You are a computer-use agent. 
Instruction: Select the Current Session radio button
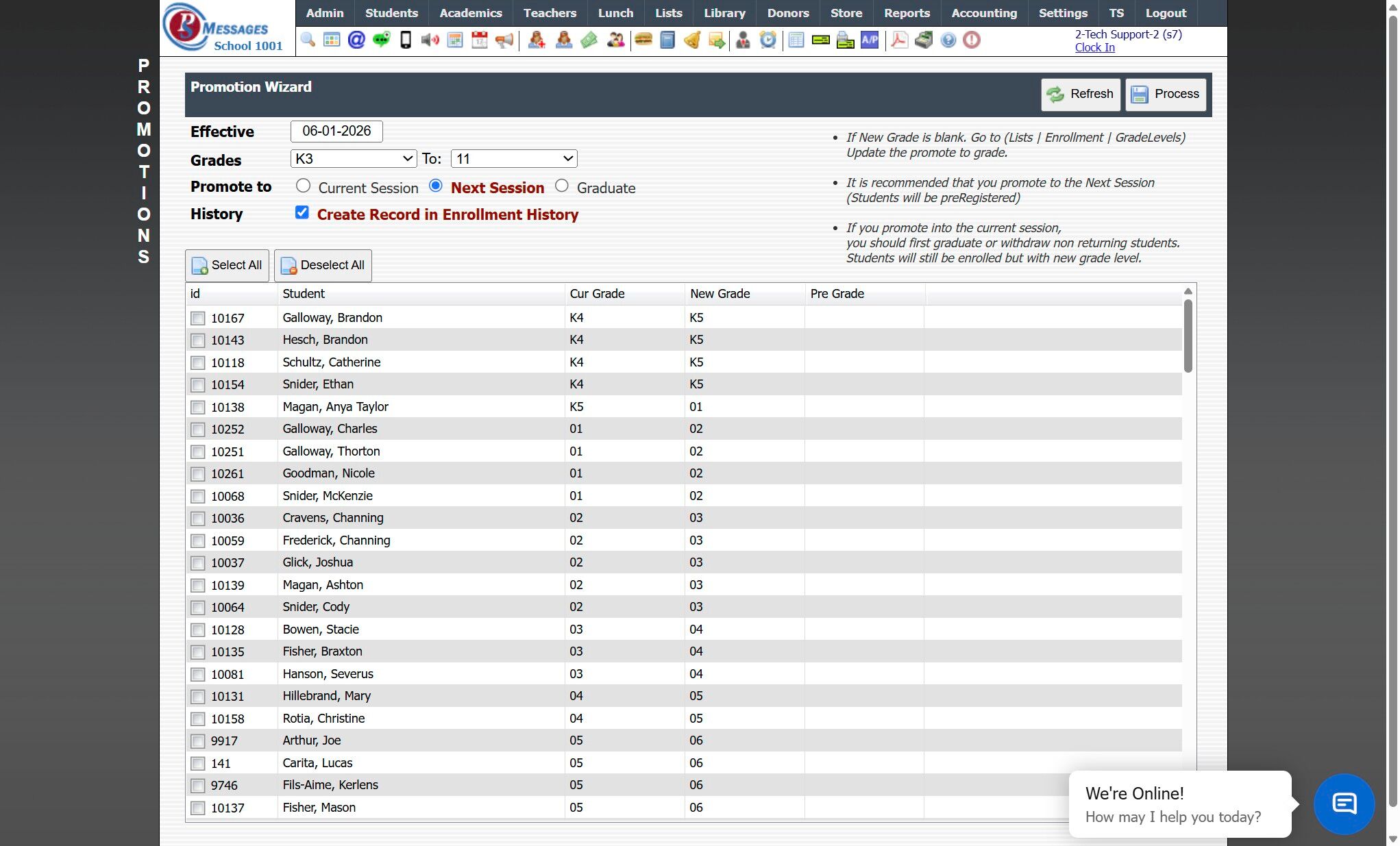pos(303,186)
